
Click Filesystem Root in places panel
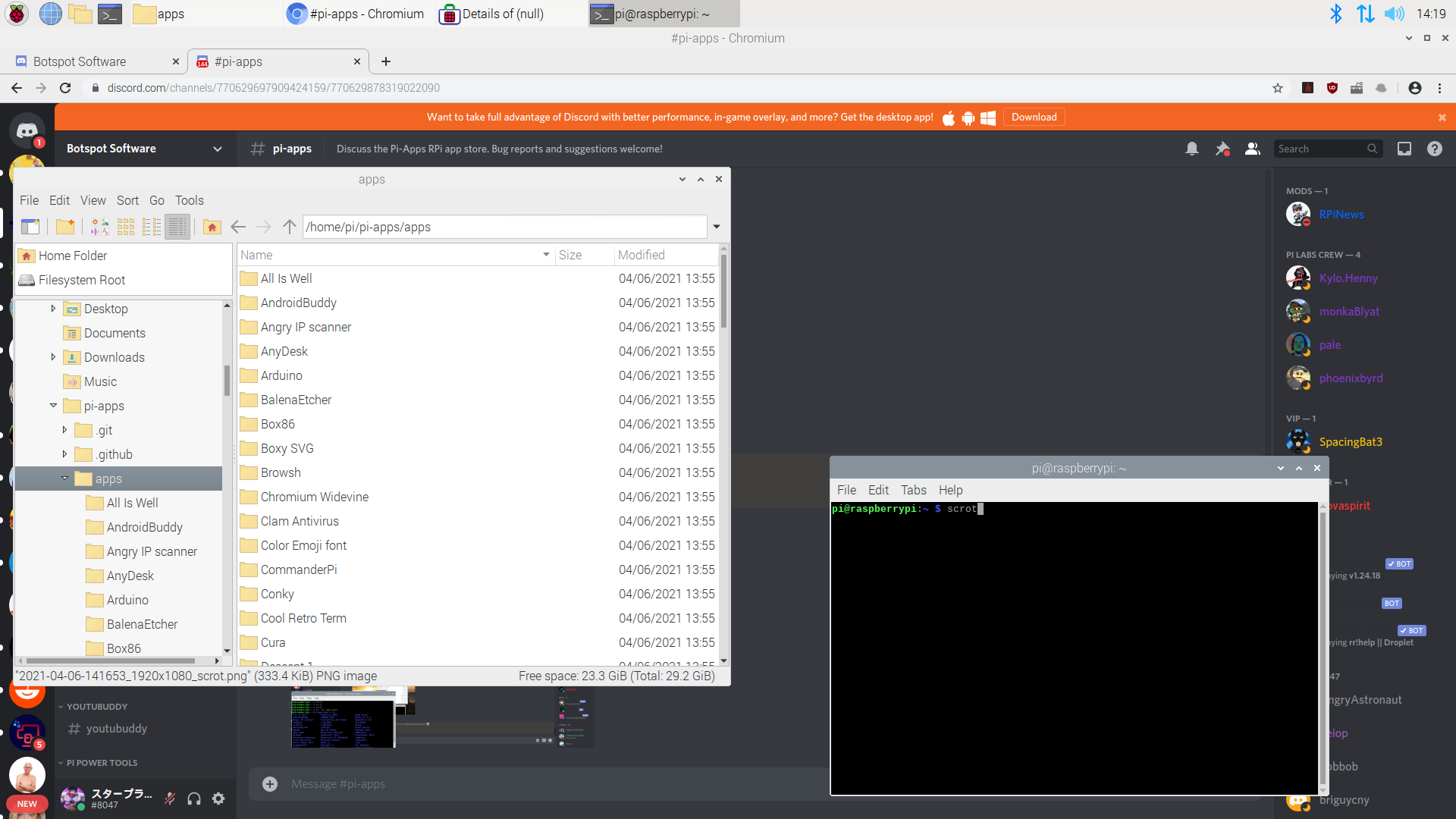(x=82, y=280)
